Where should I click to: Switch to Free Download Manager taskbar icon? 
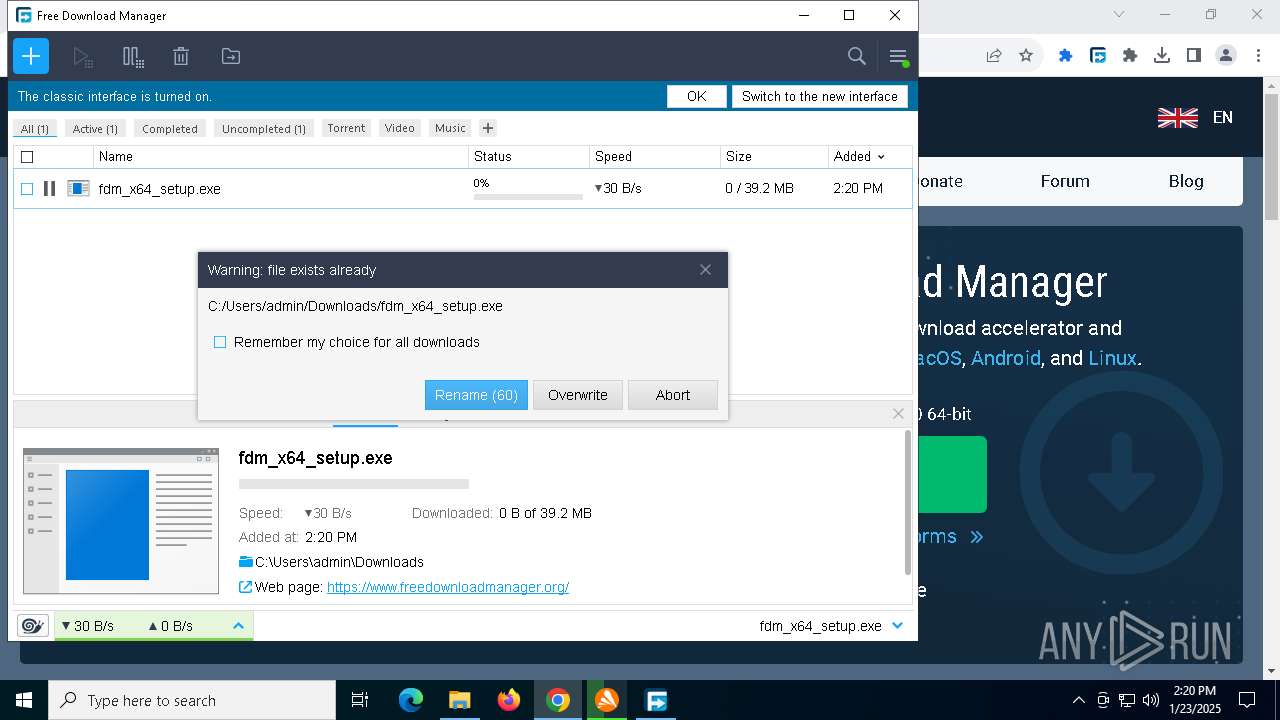pos(657,700)
